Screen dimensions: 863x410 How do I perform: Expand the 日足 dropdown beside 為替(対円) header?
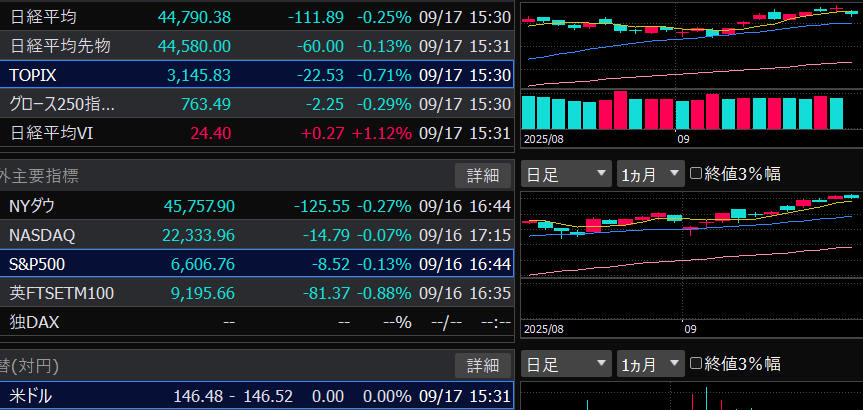(x=566, y=363)
